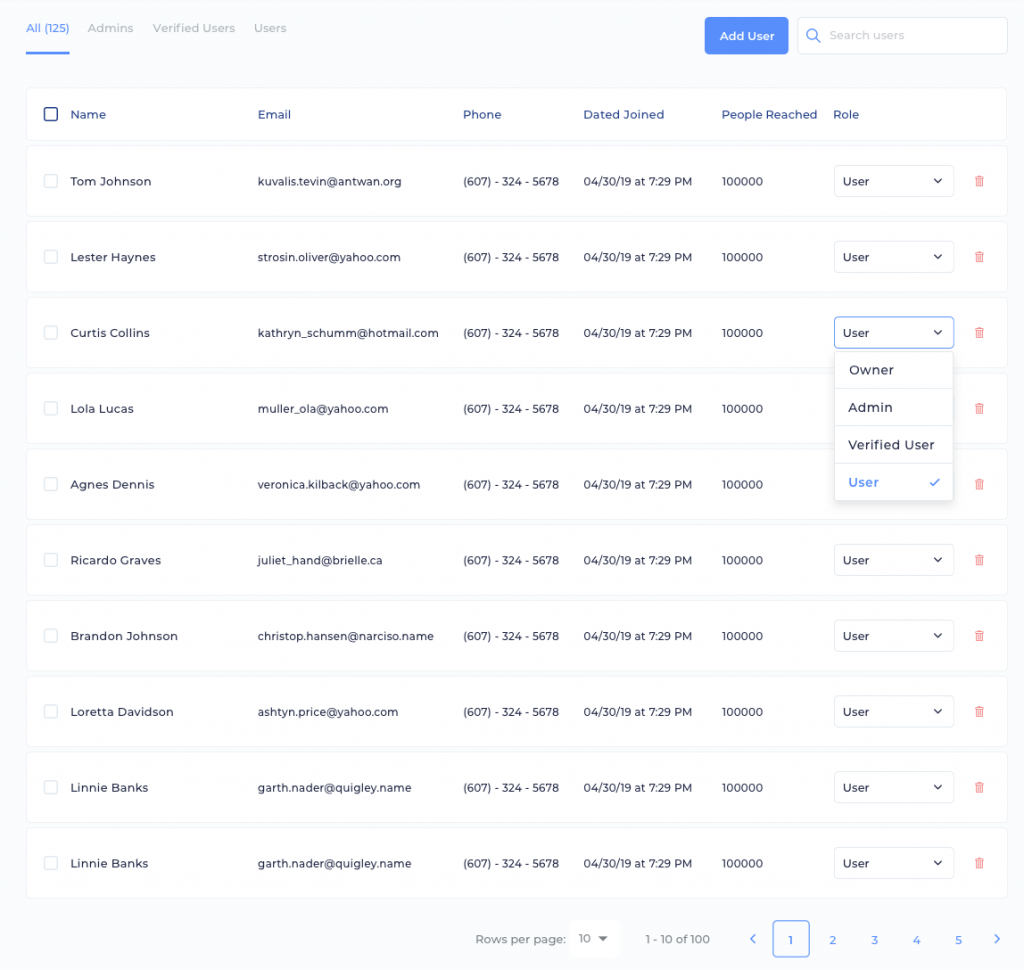Image resolution: width=1024 pixels, height=970 pixels.
Task: Open the rows per page selector
Action: [x=595, y=938]
